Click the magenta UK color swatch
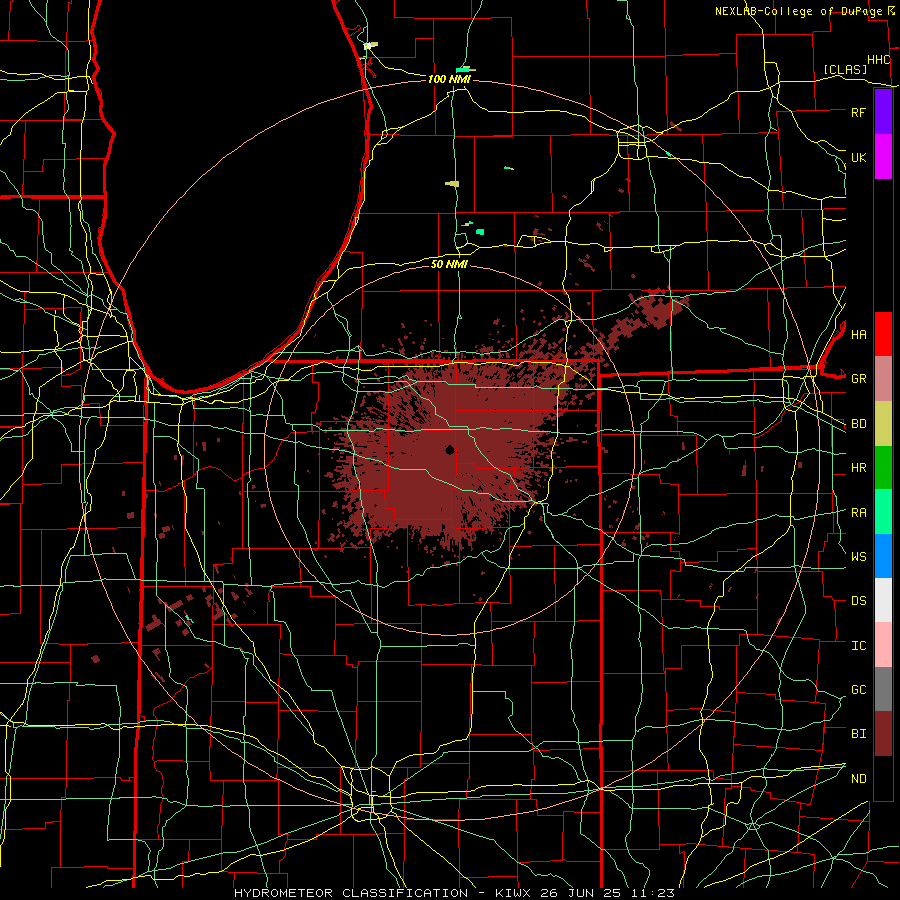The width and height of the screenshot is (900, 900). click(883, 157)
